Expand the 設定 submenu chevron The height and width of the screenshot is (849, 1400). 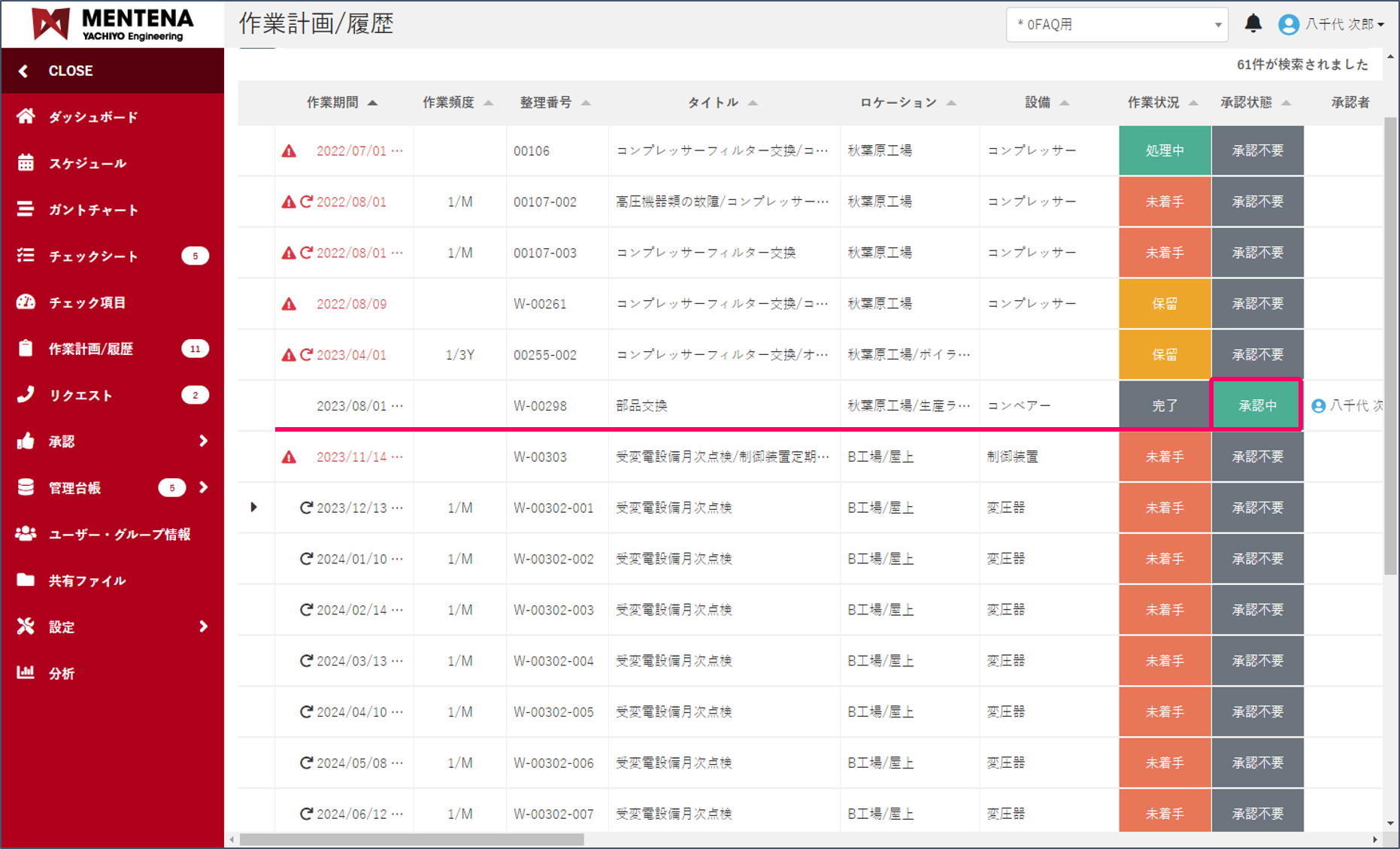(203, 626)
